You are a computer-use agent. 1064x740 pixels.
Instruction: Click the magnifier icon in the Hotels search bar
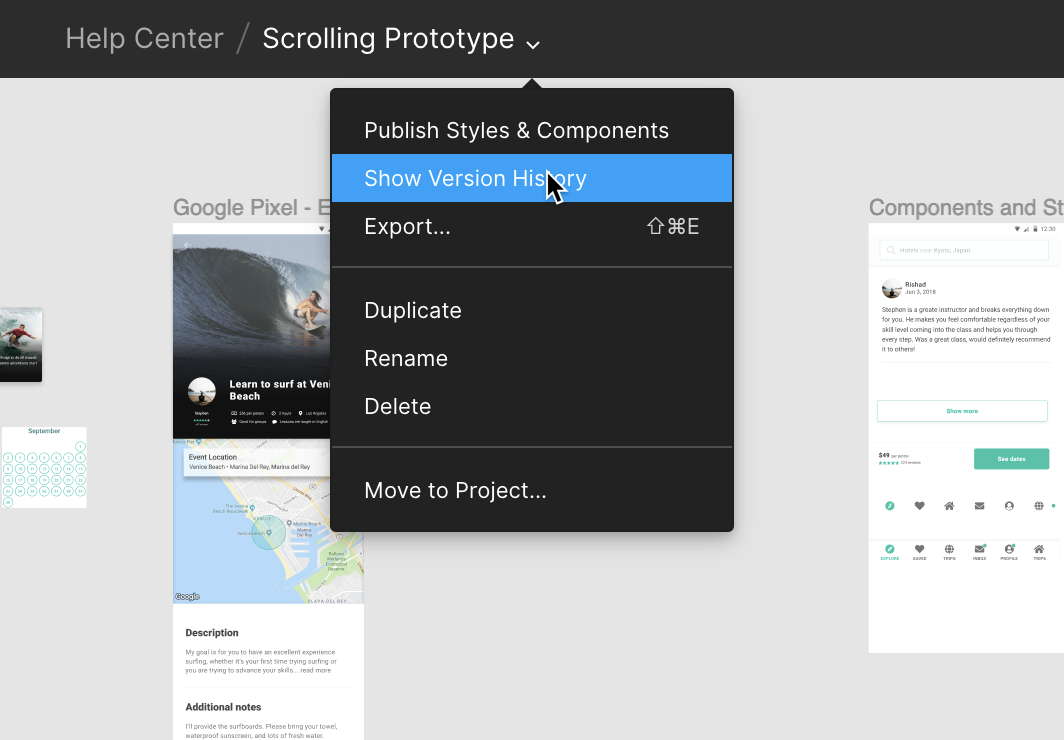tap(890, 250)
